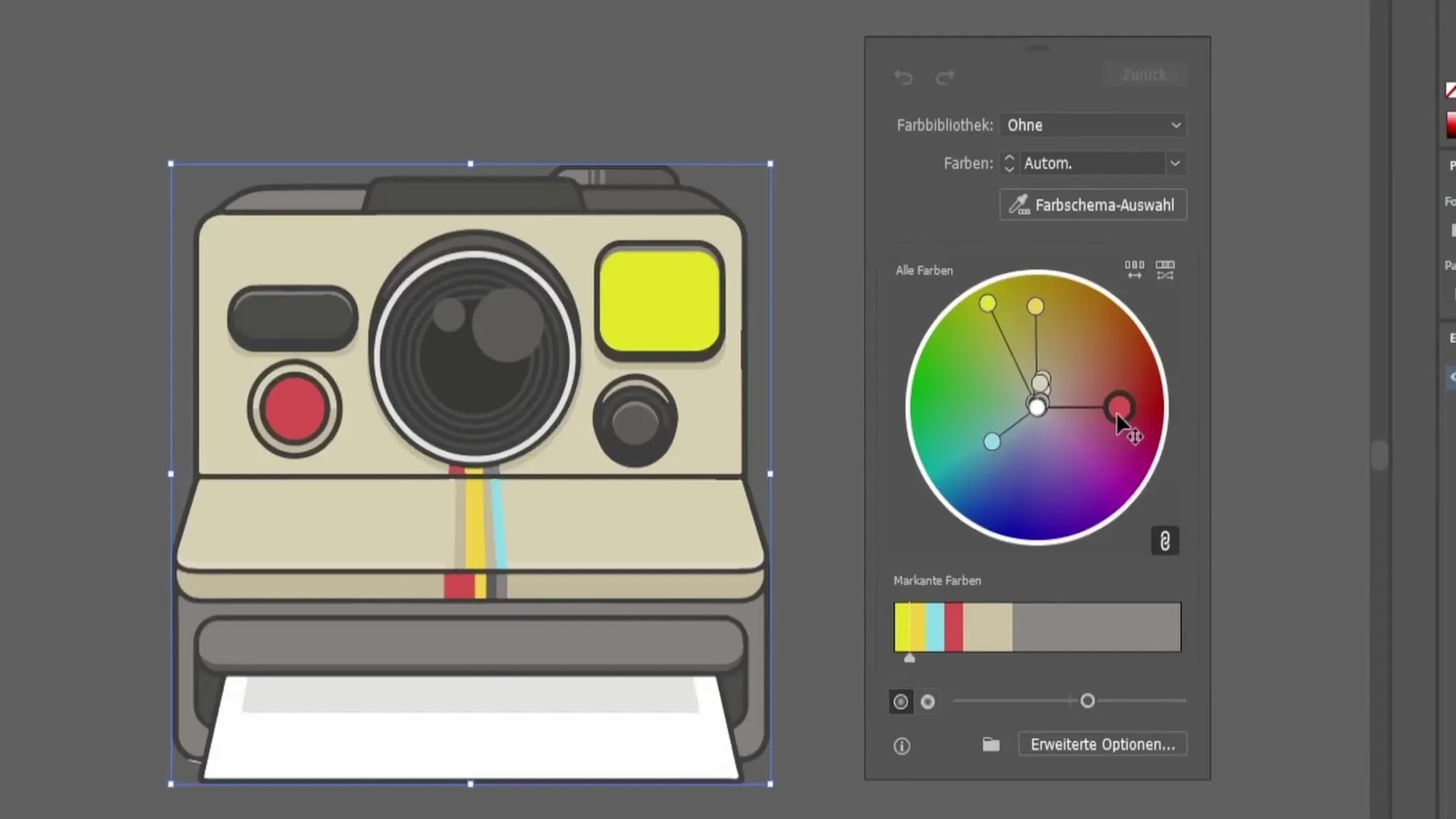
Task: Click the slider knob beside the wheel-mode buttons
Action: click(x=1087, y=701)
